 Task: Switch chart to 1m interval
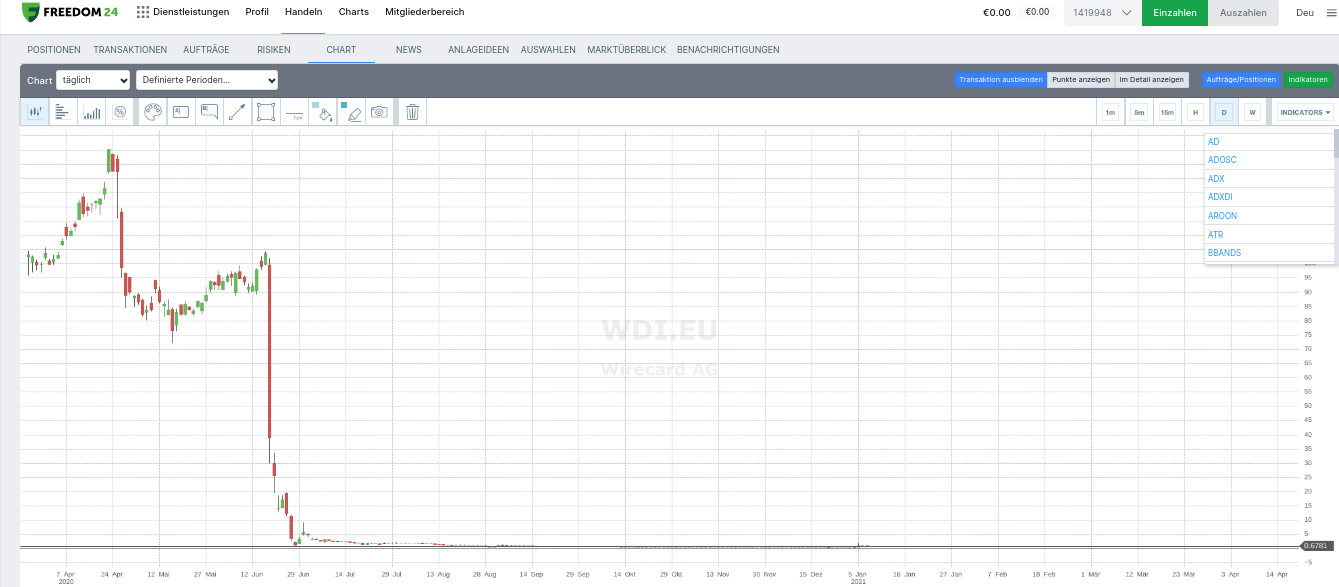[x=1110, y=113]
